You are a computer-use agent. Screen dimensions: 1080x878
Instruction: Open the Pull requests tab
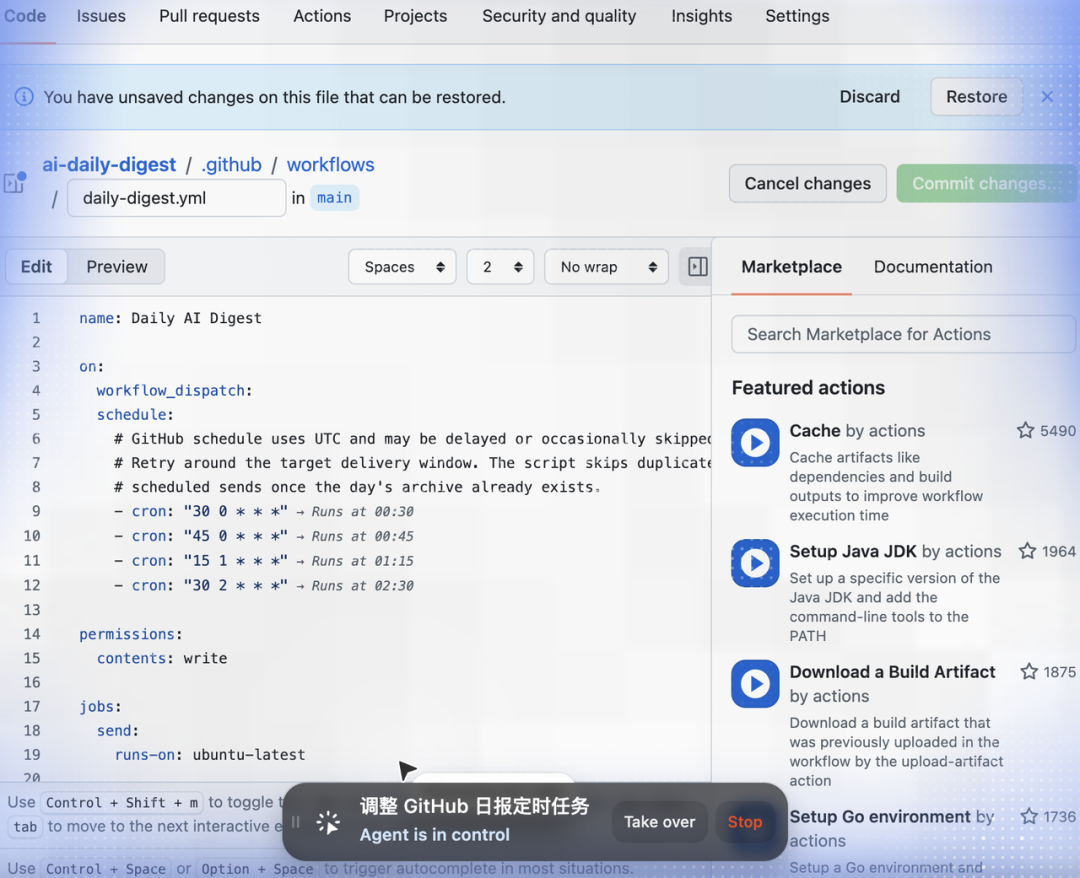click(209, 16)
